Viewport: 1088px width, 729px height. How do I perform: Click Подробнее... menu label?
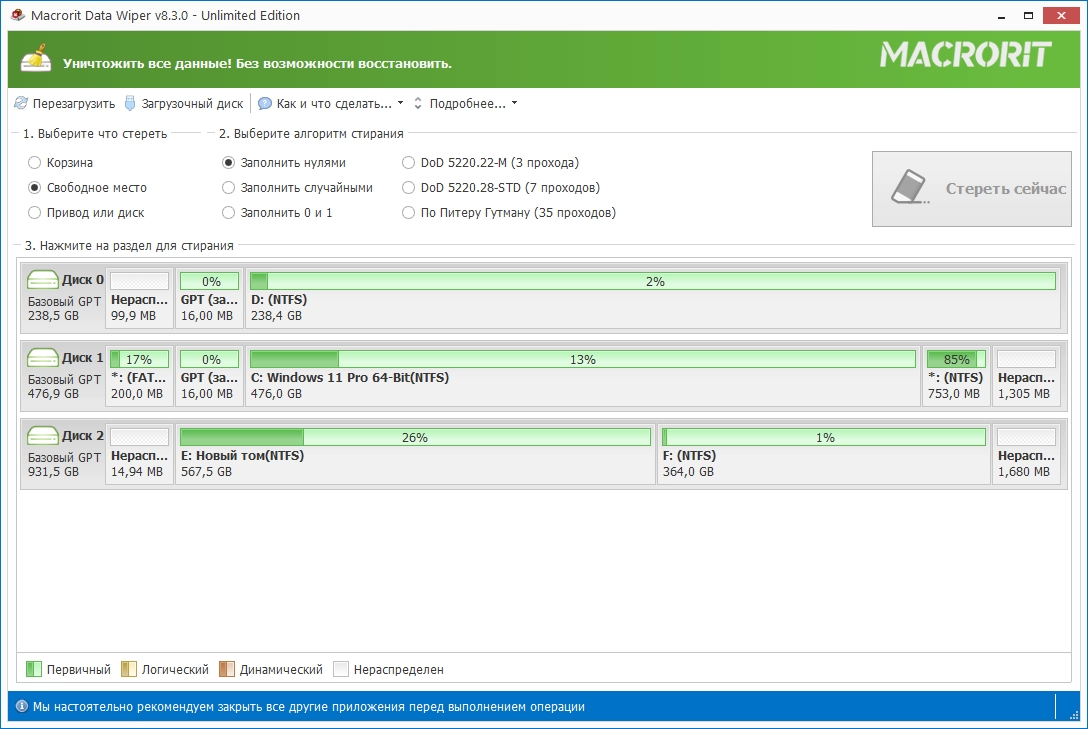(467, 104)
